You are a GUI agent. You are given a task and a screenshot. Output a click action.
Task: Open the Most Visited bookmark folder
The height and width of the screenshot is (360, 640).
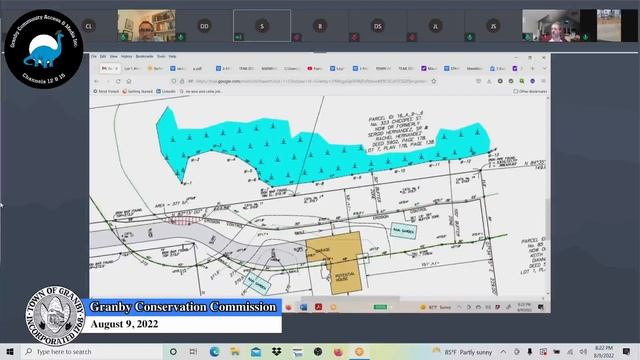106,91
